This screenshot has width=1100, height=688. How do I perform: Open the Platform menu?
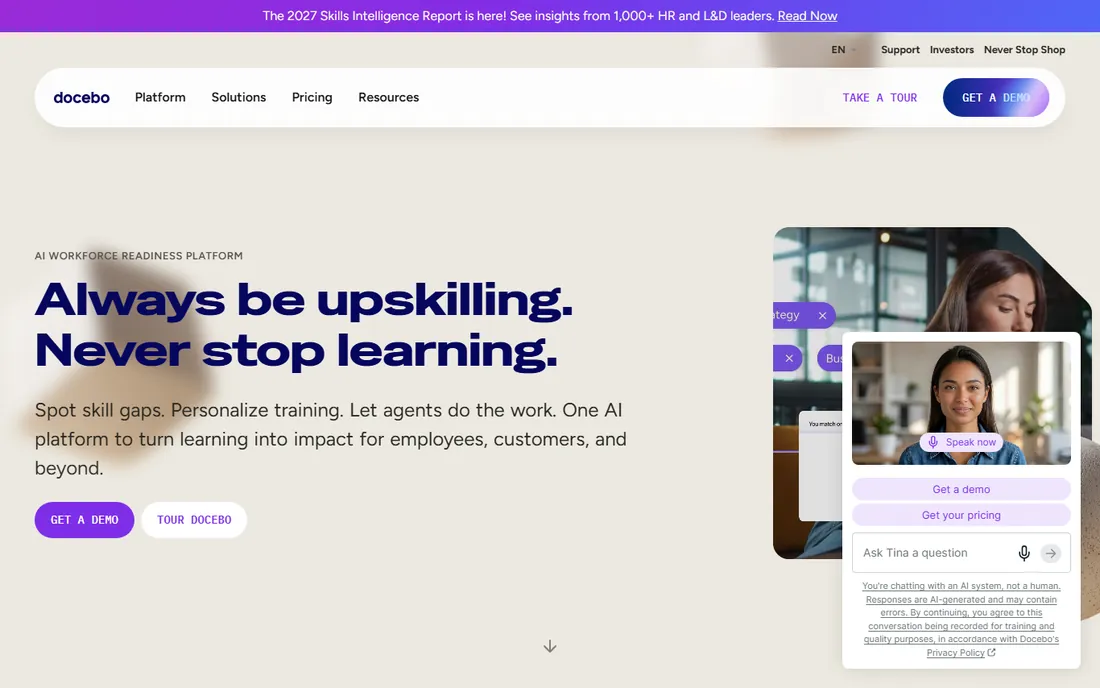point(160,97)
